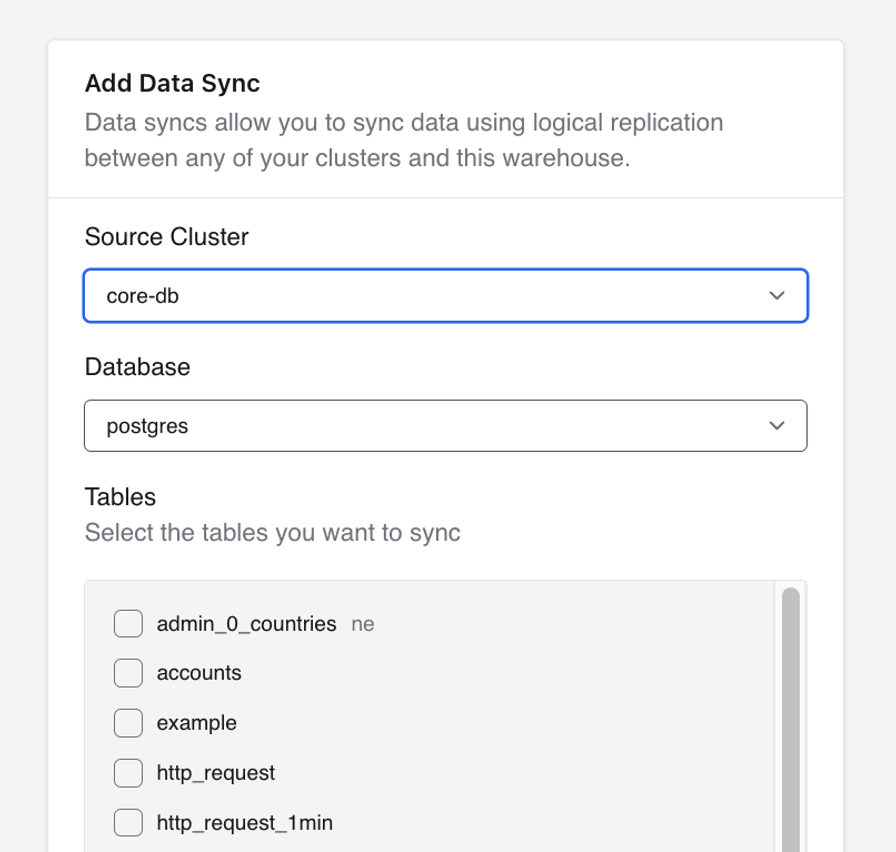
Task: Enable the http_request_1min table checkbox
Action: [128, 822]
